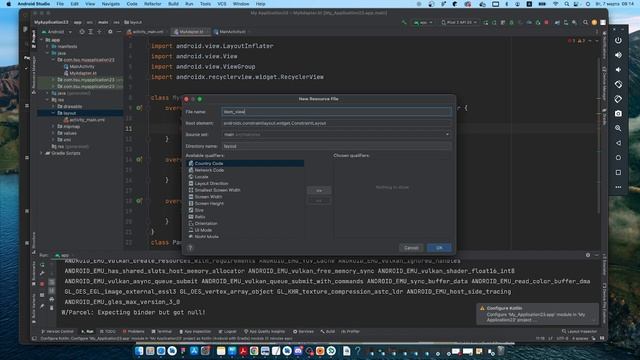Click OK in New Resource File dialog
The height and width of the screenshot is (360, 640).
click(439, 248)
